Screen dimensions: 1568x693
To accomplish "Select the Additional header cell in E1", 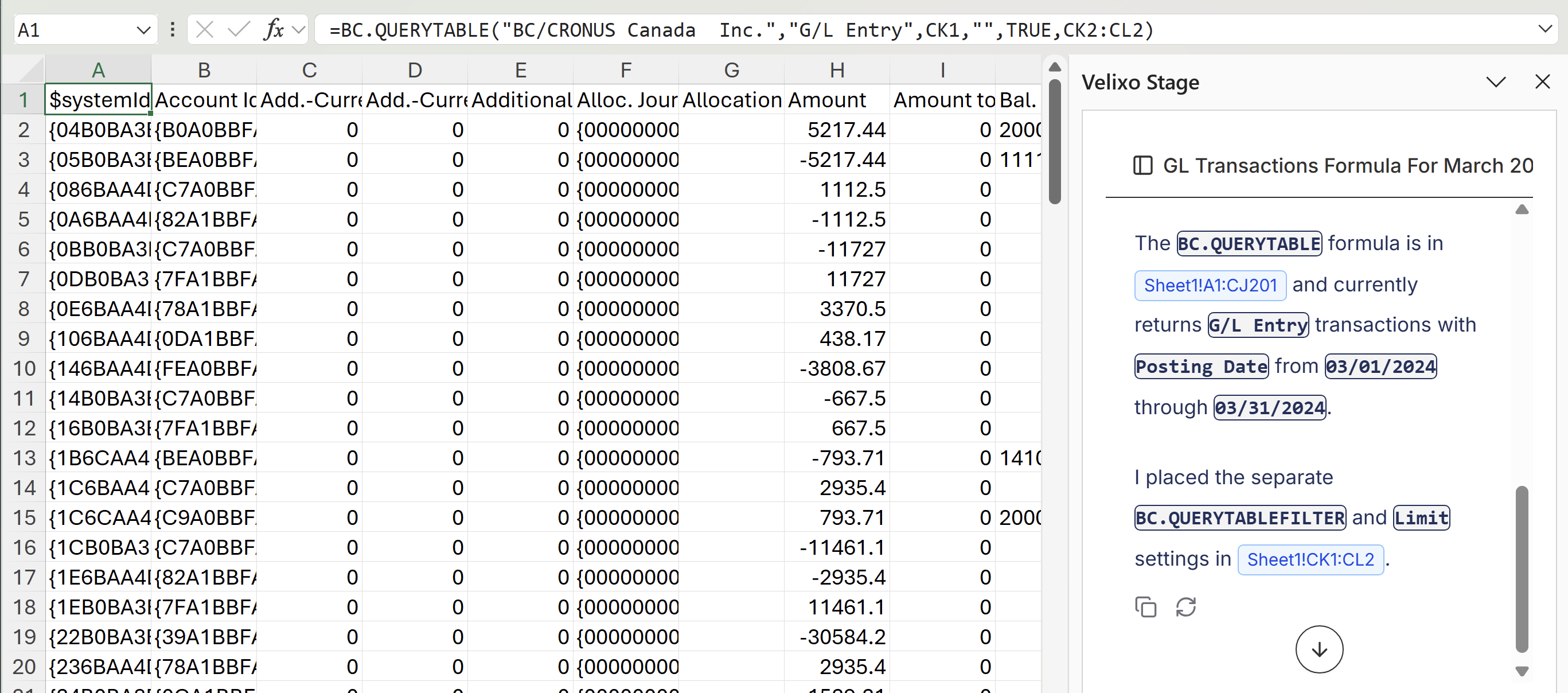I will click(x=520, y=99).
